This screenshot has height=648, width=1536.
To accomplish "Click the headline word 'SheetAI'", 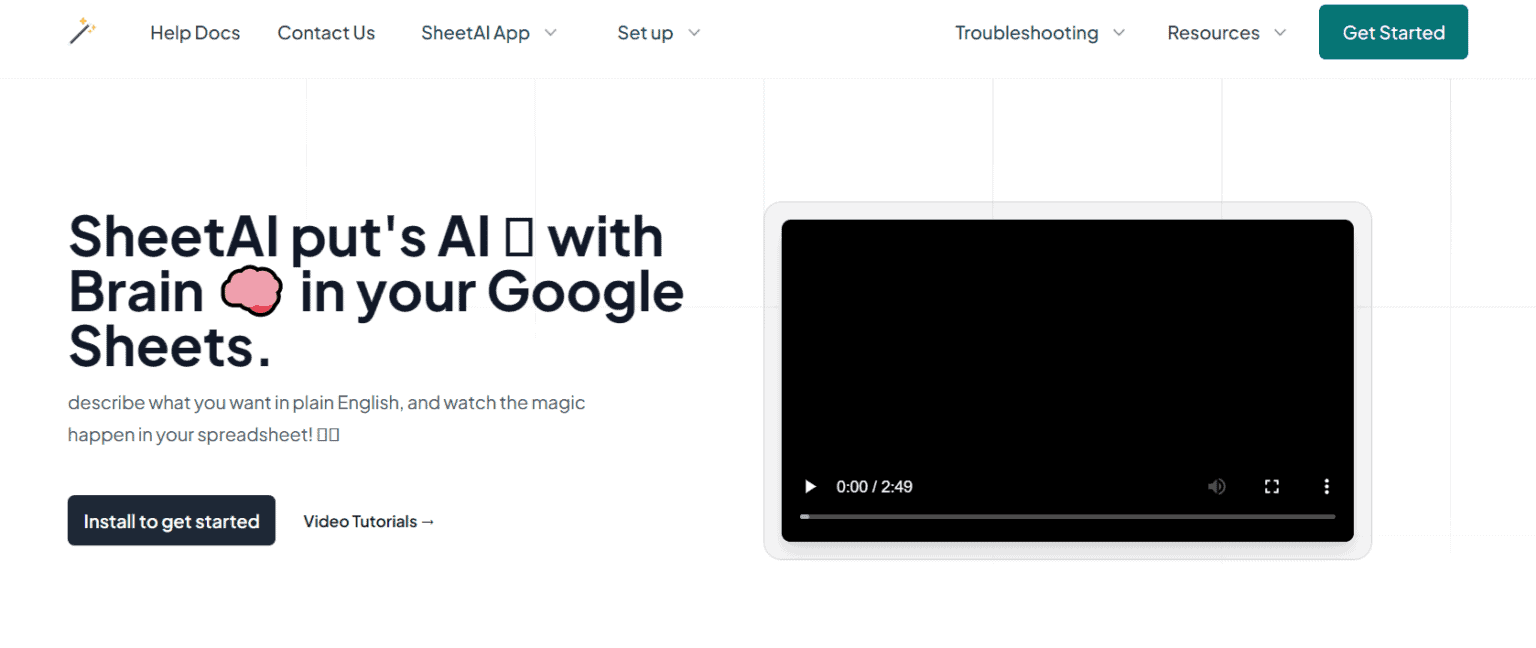I will 173,238.
